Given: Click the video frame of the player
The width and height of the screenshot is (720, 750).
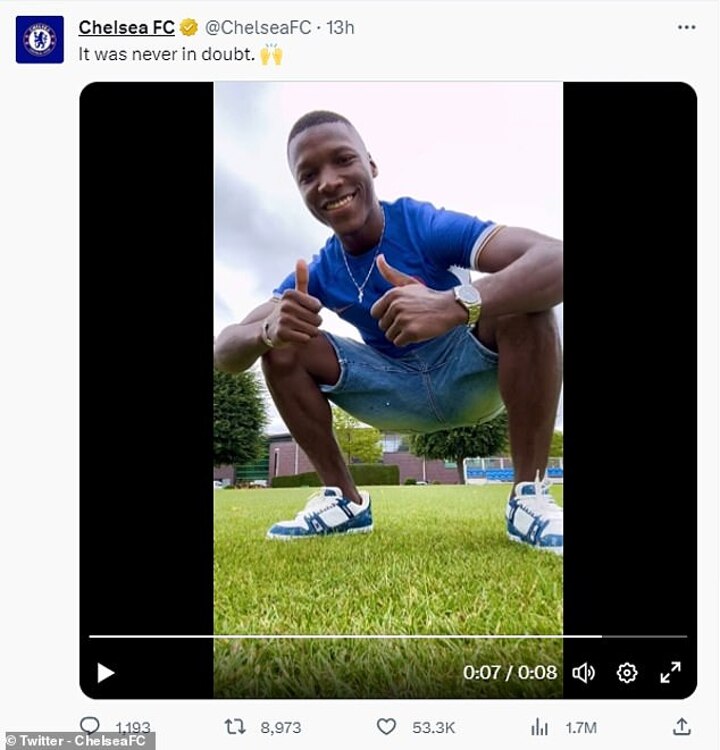Looking at the screenshot, I should click(388, 350).
